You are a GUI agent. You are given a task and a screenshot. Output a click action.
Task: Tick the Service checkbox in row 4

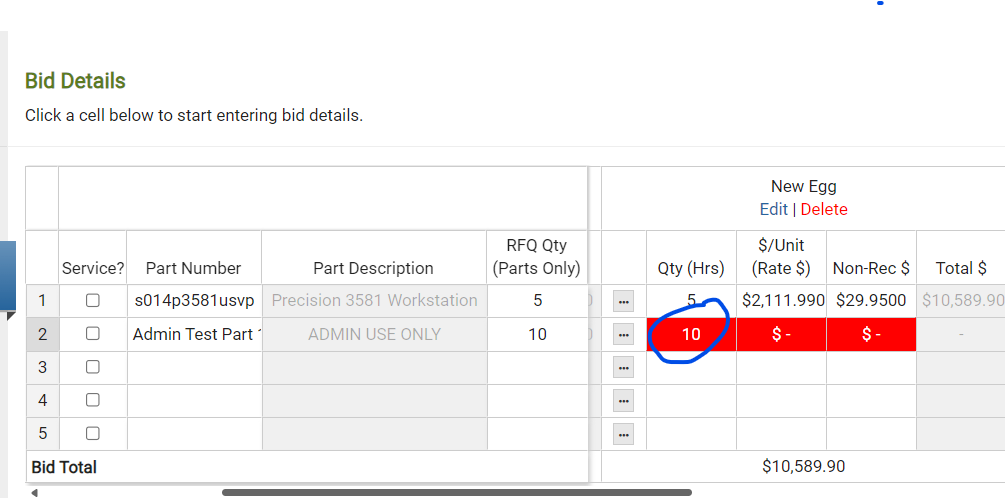point(93,400)
